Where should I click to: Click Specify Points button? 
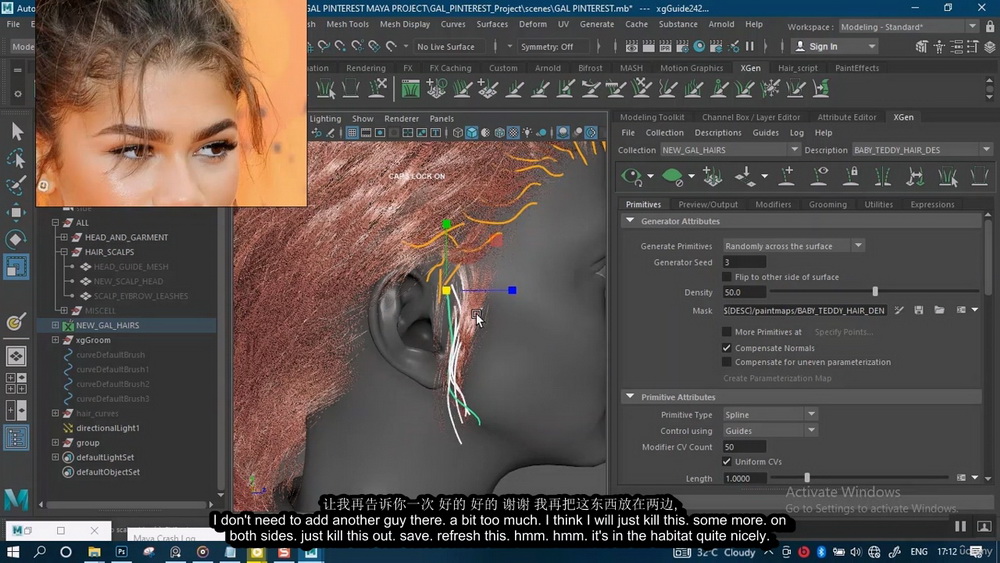(x=843, y=332)
